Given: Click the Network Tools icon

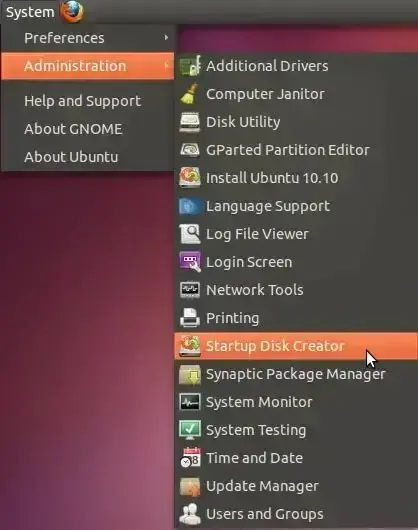Looking at the screenshot, I should (190, 290).
